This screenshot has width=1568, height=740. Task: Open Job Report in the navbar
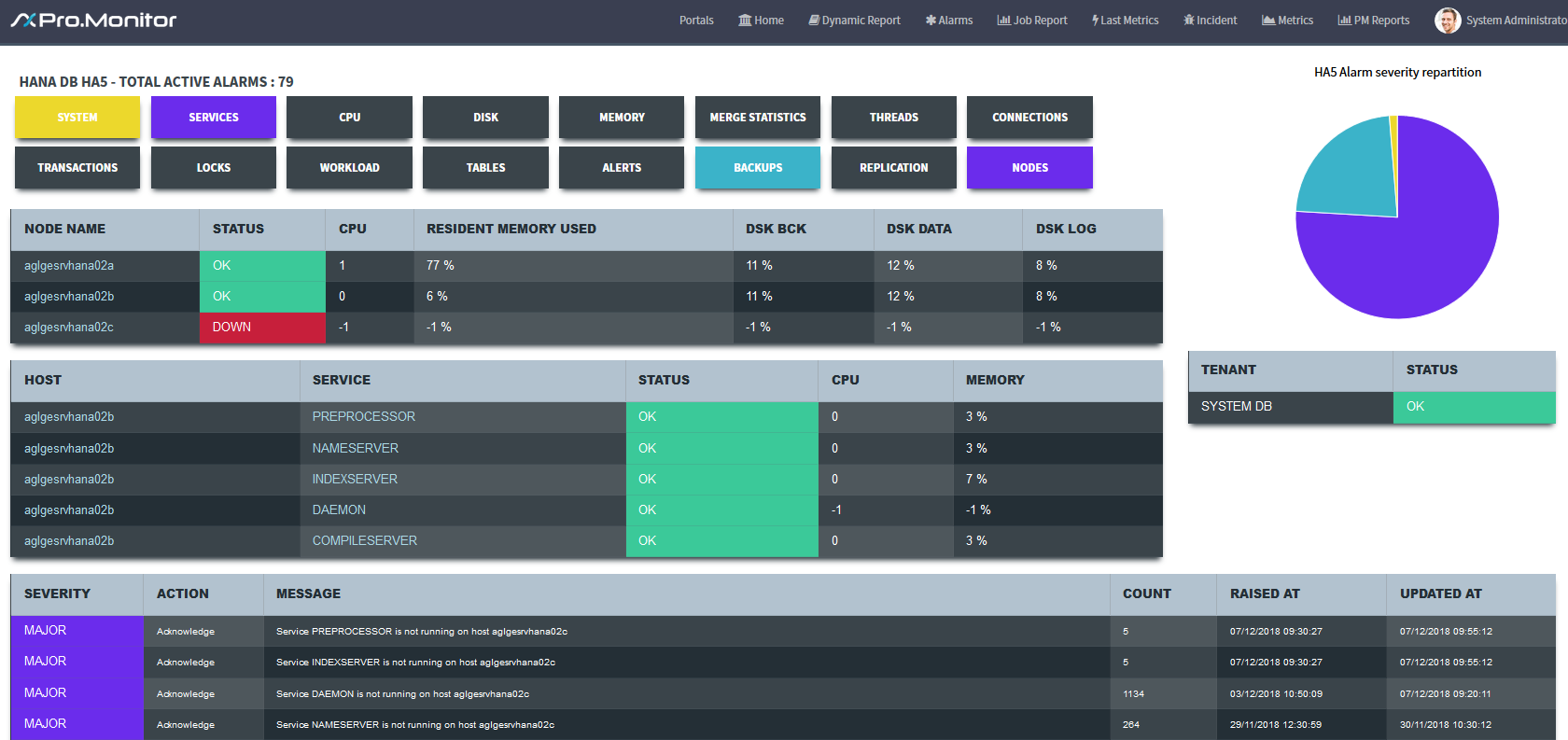pos(1032,21)
